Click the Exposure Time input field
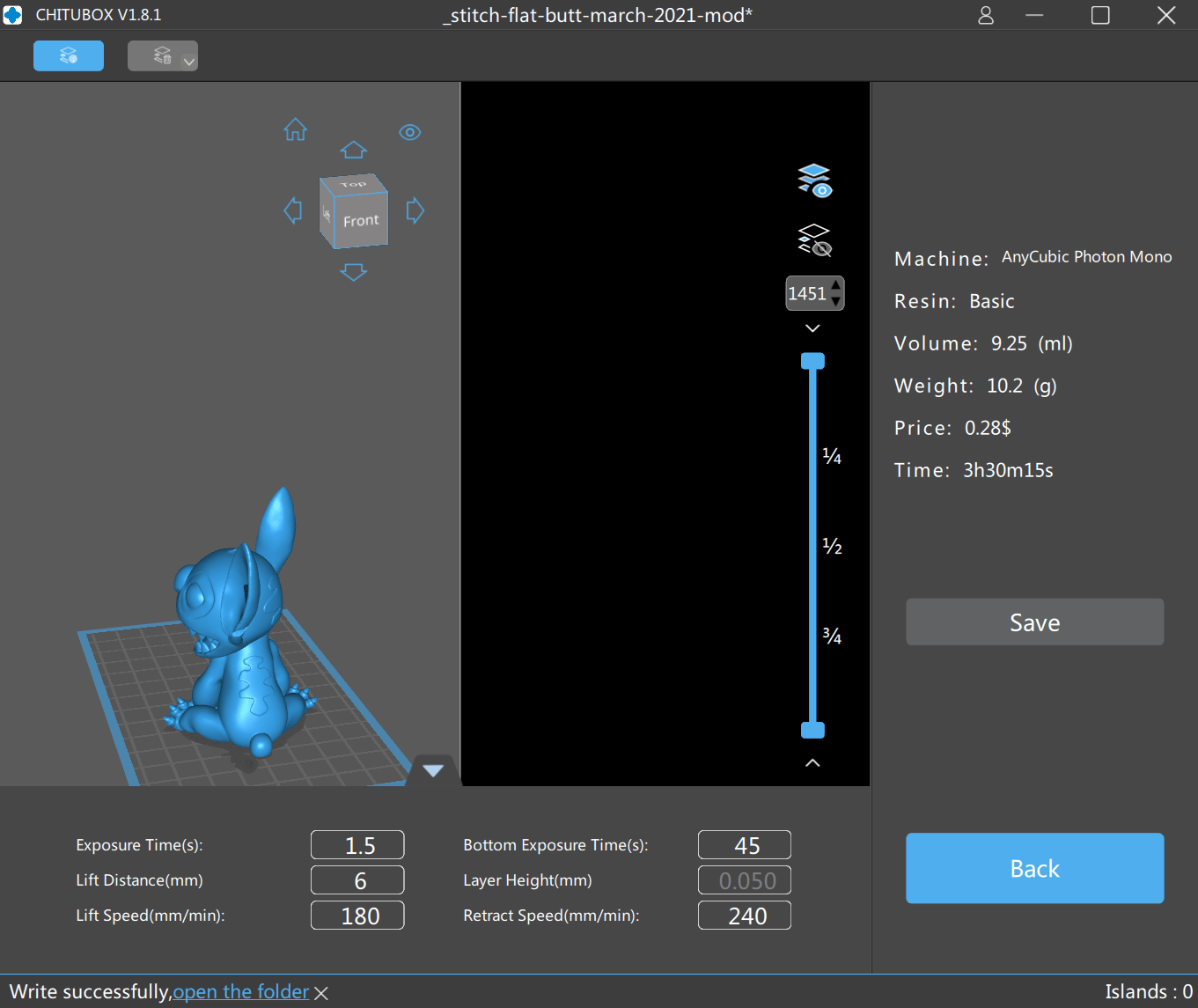The width and height of the screenshot is (1198, 1008). 357,845
